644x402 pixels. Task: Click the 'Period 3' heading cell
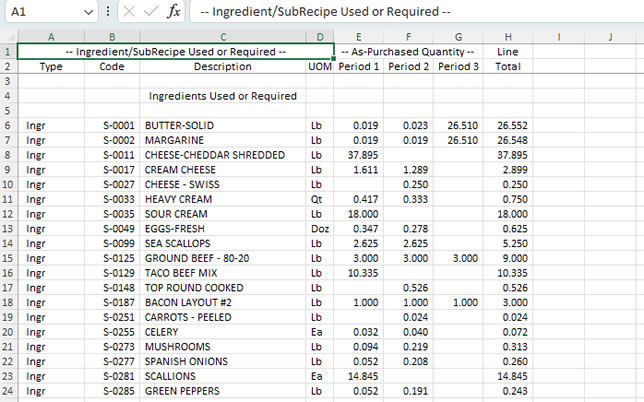[x=458, y=67]
